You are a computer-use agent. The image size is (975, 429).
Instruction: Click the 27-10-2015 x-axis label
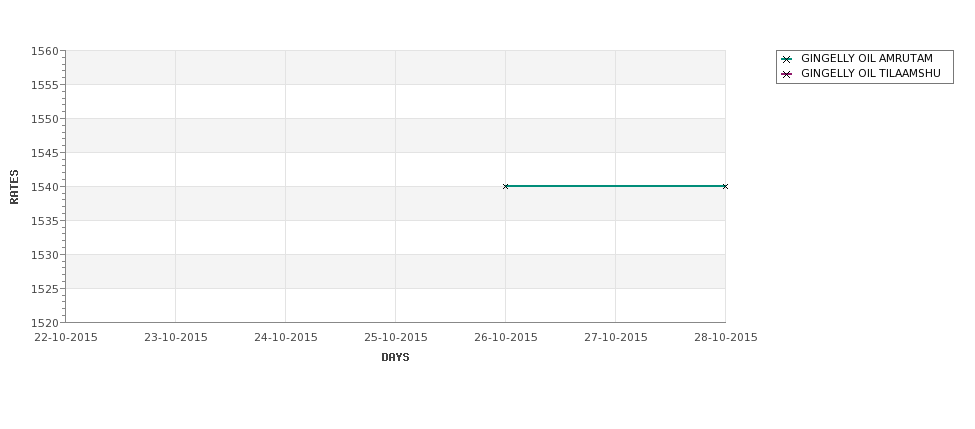616,338
